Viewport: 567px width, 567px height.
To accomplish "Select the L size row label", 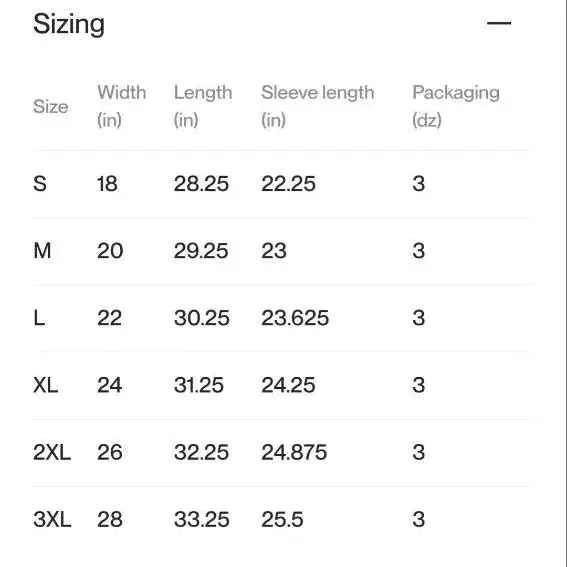I will point(39,318).
